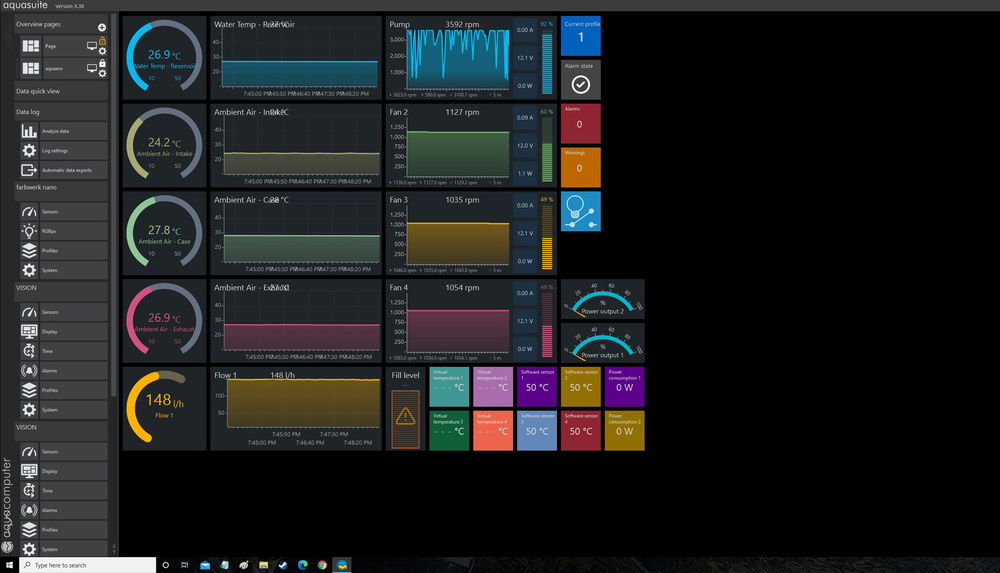Screen dimensions: 1000x573
Task: Click the blue light bulb profile tile
Action: (580, 211)
